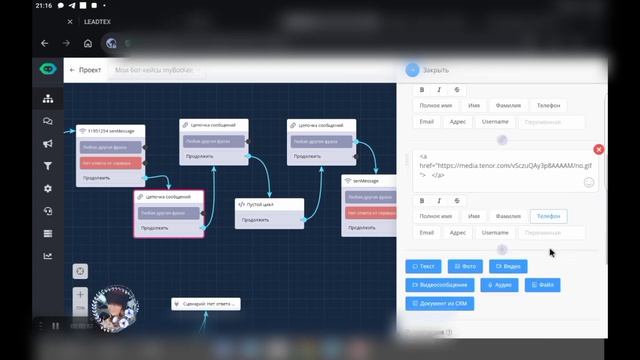640x360 pixels.
Task: Insert Адрес below the tenor.com link box
Action: [x=458, y=233]
